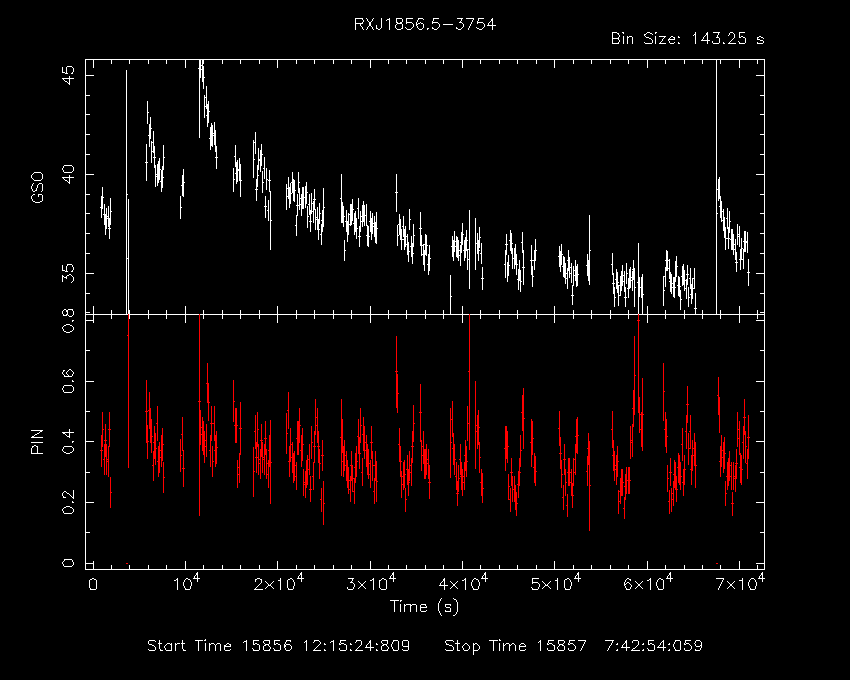Click the Time (s) x-axis label
This screenshot has height=680, width=850.
[424, 606]
